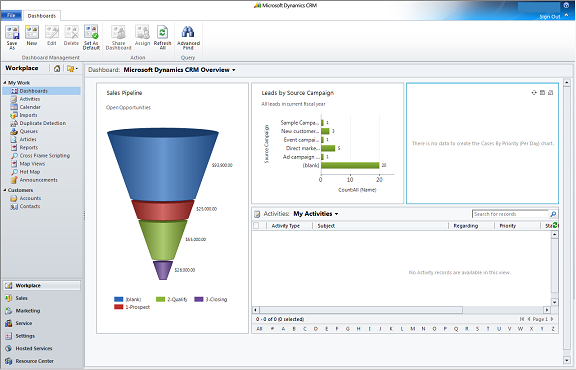
Task: Collapse the ribbon with the arrow under the help icon
Action: tap(566, 15)
